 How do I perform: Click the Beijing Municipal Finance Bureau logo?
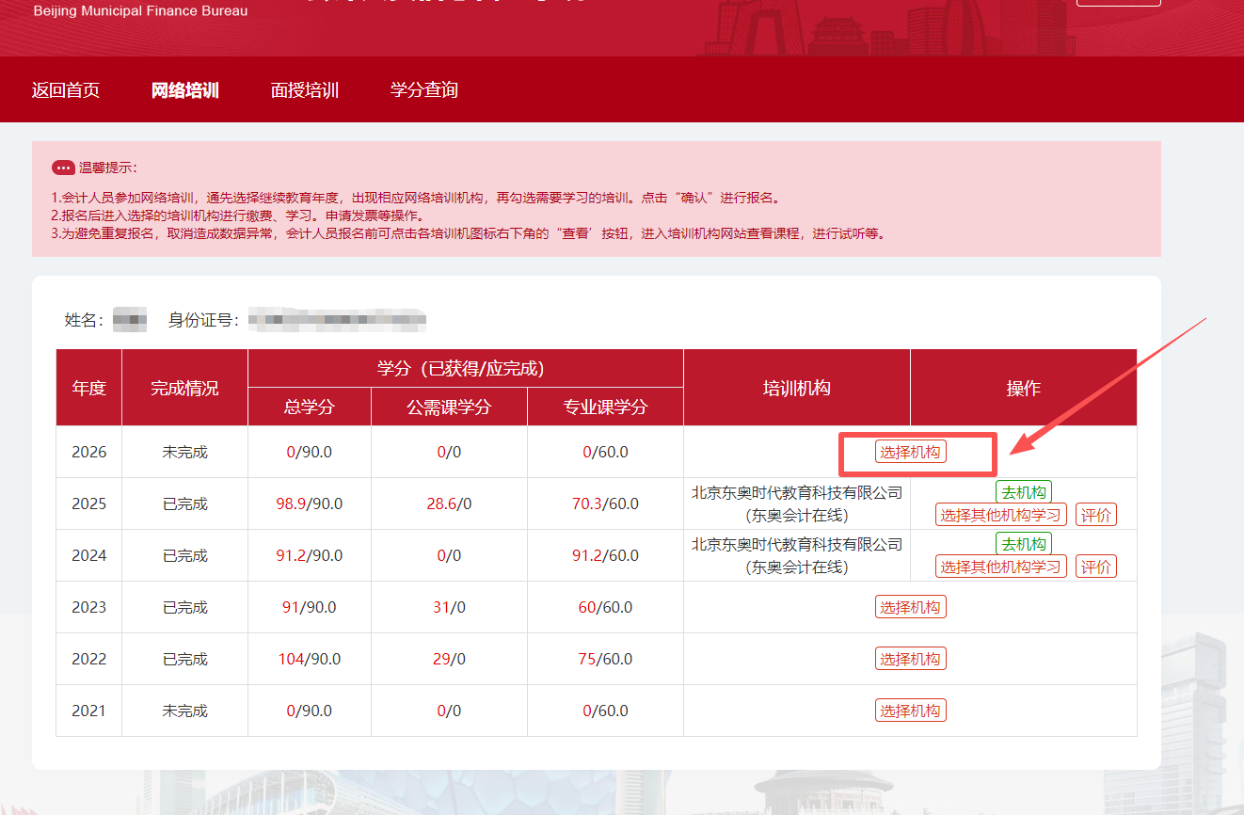pyautogui.click(x=138, y=11)
